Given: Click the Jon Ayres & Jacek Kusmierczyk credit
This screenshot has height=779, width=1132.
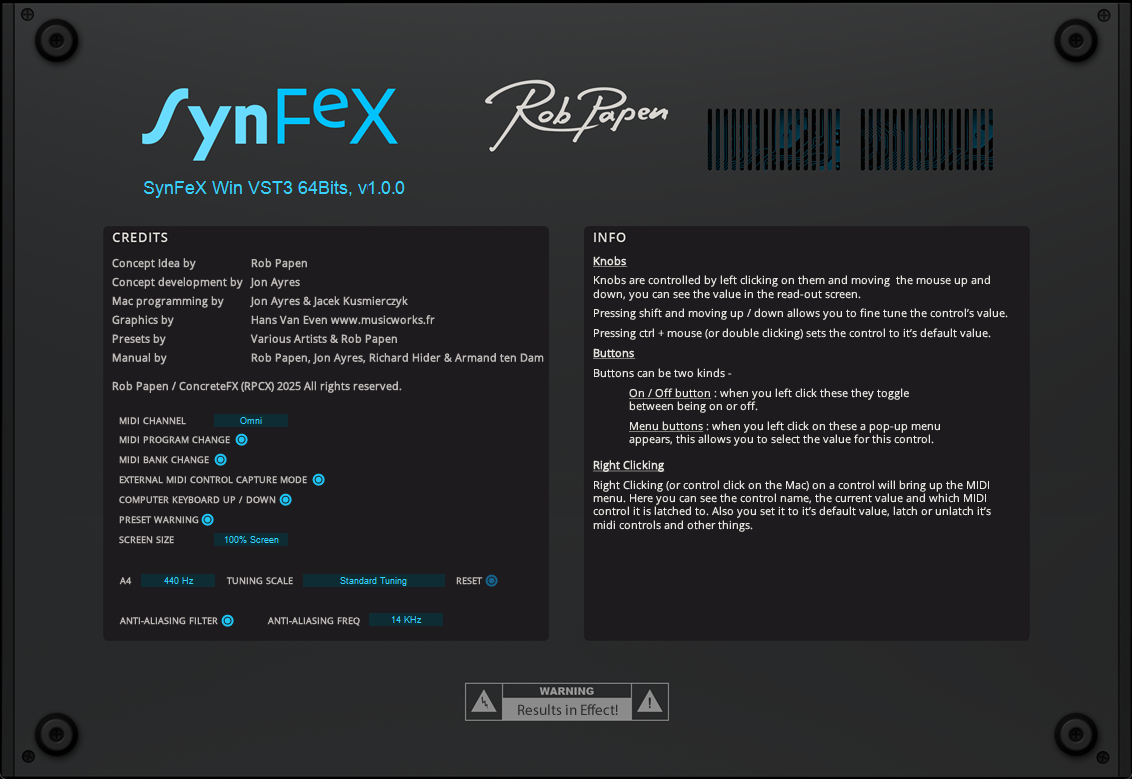Looking at the screenshot, I should point(329,301).
